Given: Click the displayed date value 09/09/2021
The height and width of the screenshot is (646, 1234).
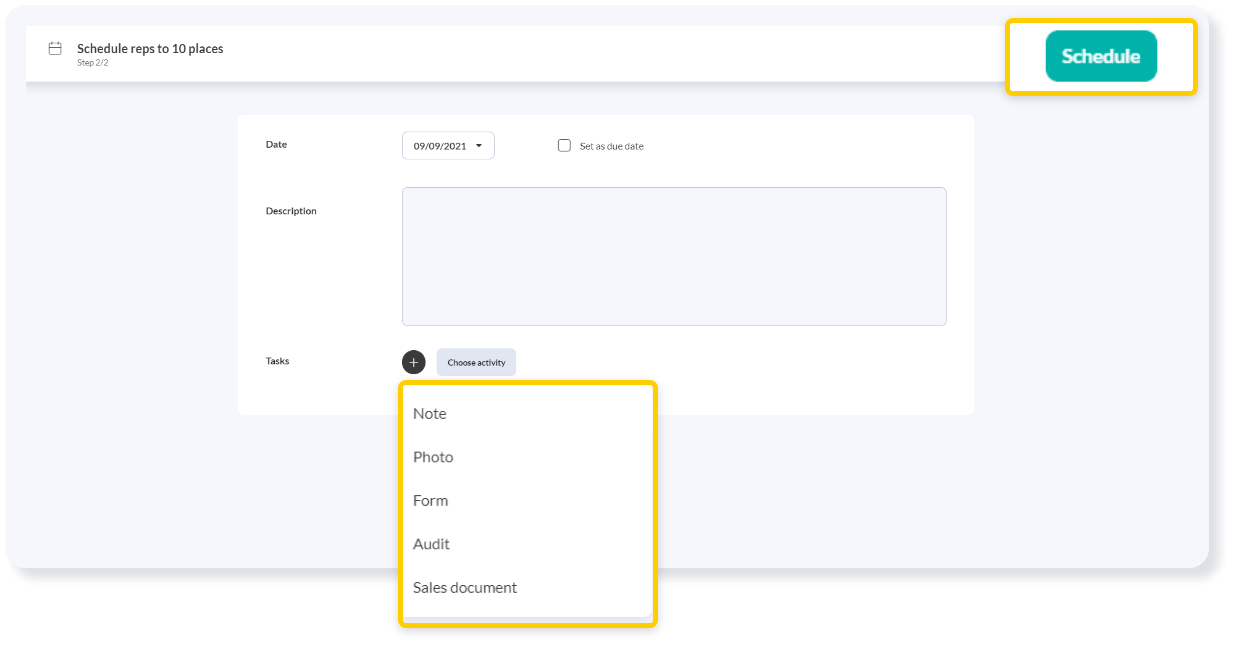Looking at the screenshot, I should coord(440,145).
